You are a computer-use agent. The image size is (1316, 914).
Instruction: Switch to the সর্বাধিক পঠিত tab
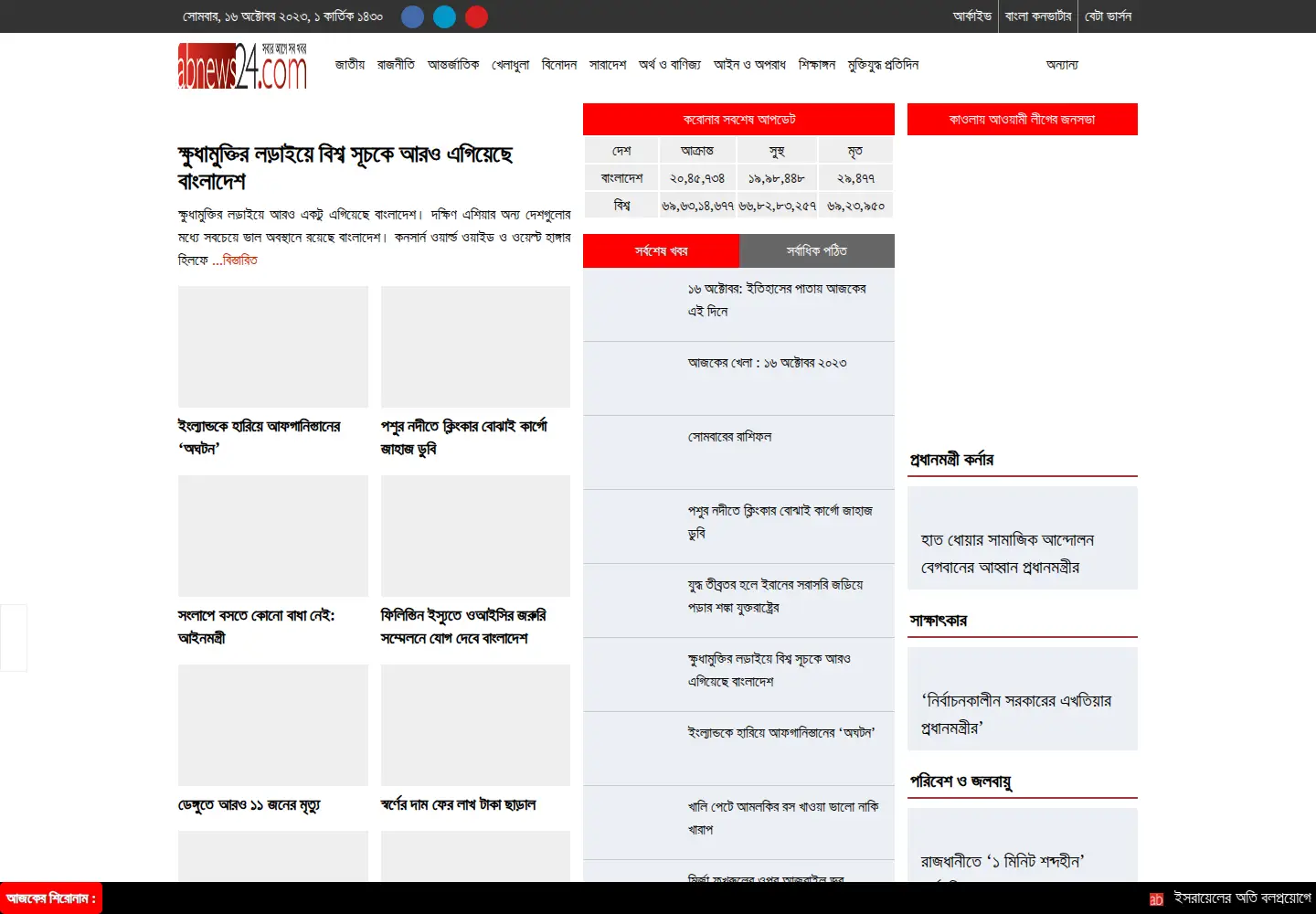pos(817,251)
